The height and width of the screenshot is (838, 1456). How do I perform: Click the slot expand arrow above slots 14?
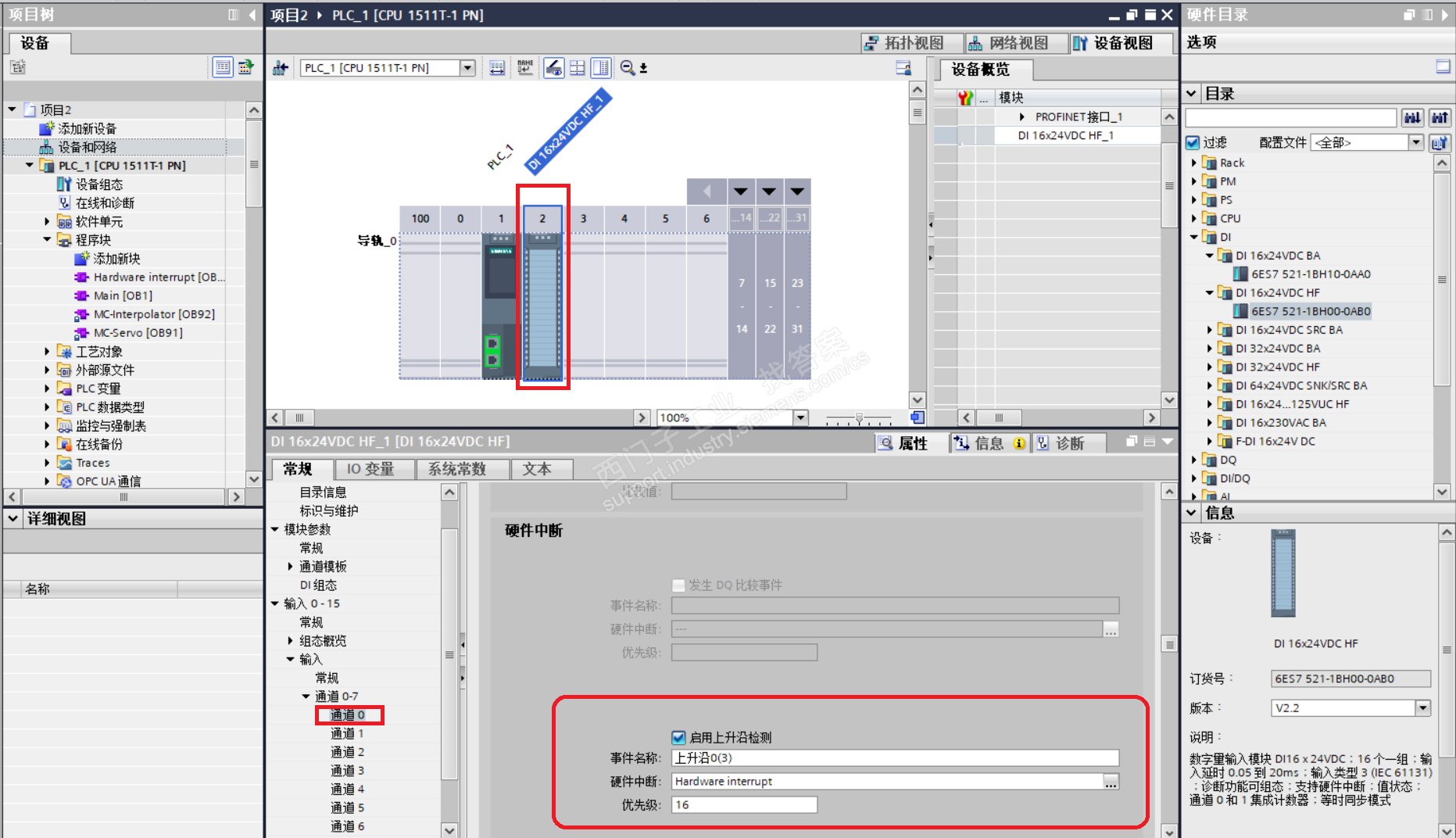741,192
